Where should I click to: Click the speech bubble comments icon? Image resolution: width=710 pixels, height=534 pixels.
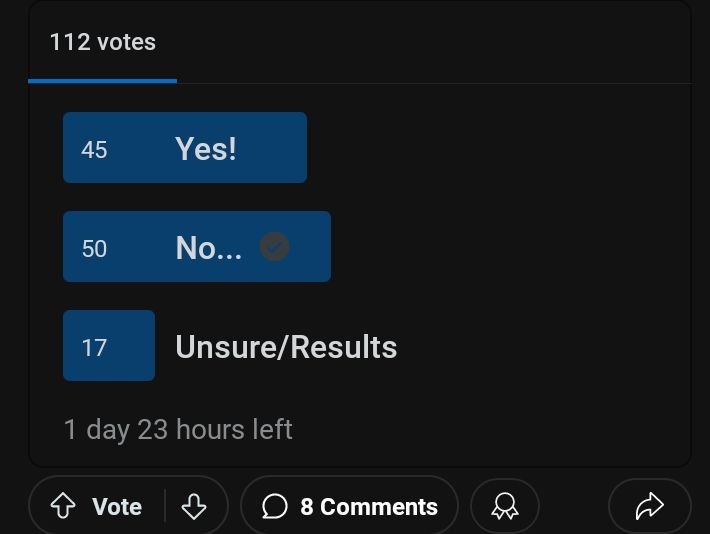275,507
